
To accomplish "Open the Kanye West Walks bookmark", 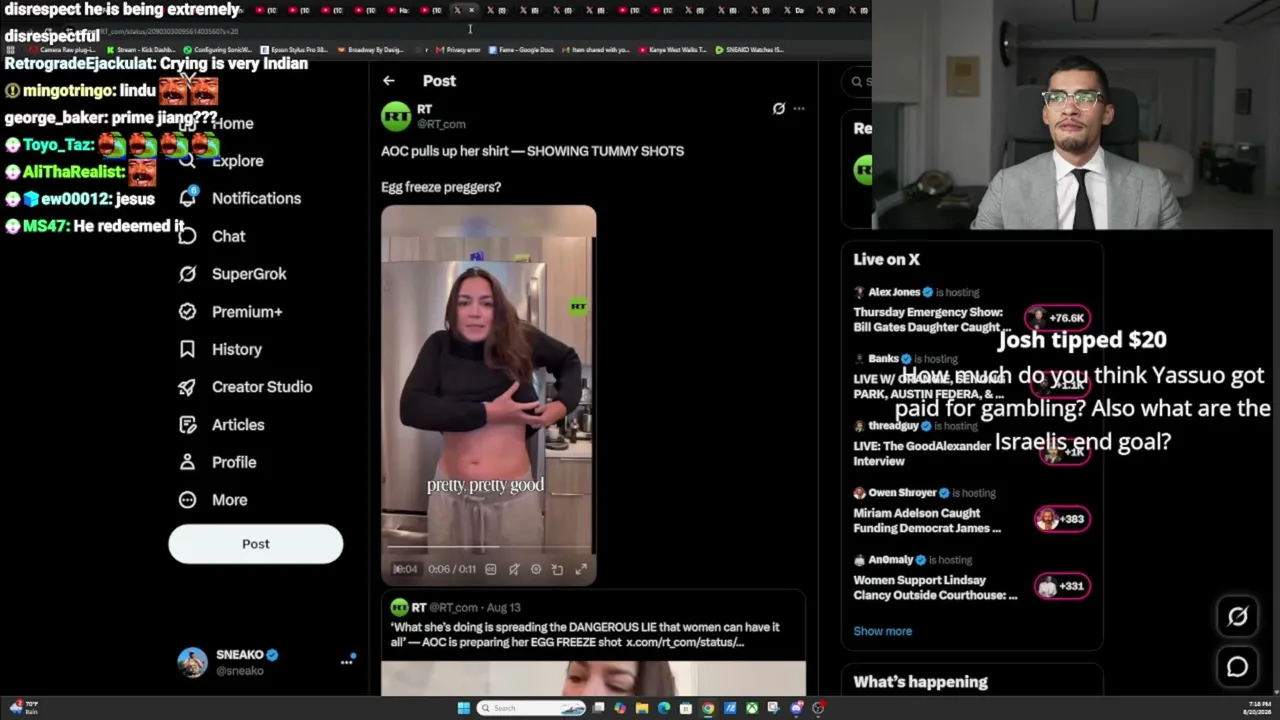I will click(x=672, y=49).
